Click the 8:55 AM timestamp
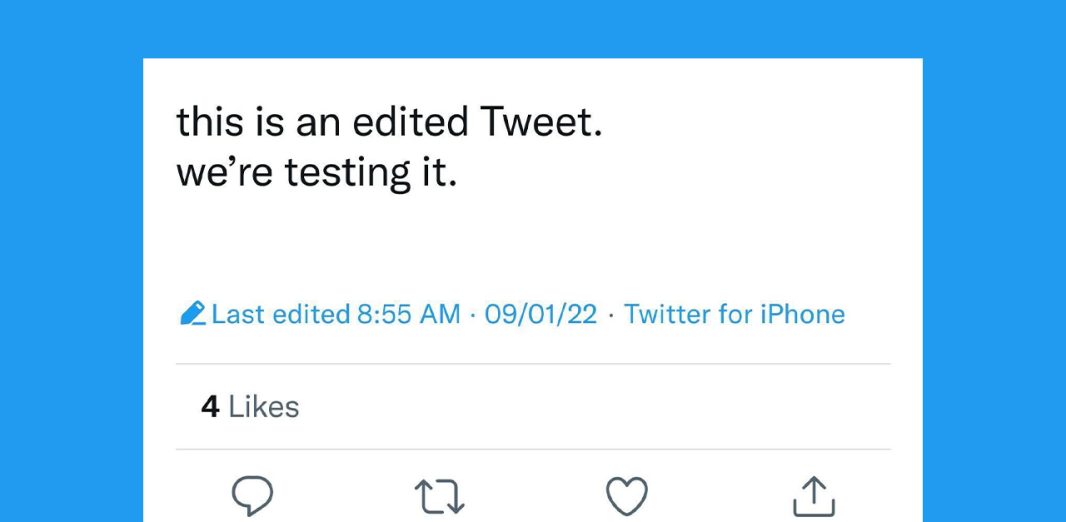 pos(408,314)
